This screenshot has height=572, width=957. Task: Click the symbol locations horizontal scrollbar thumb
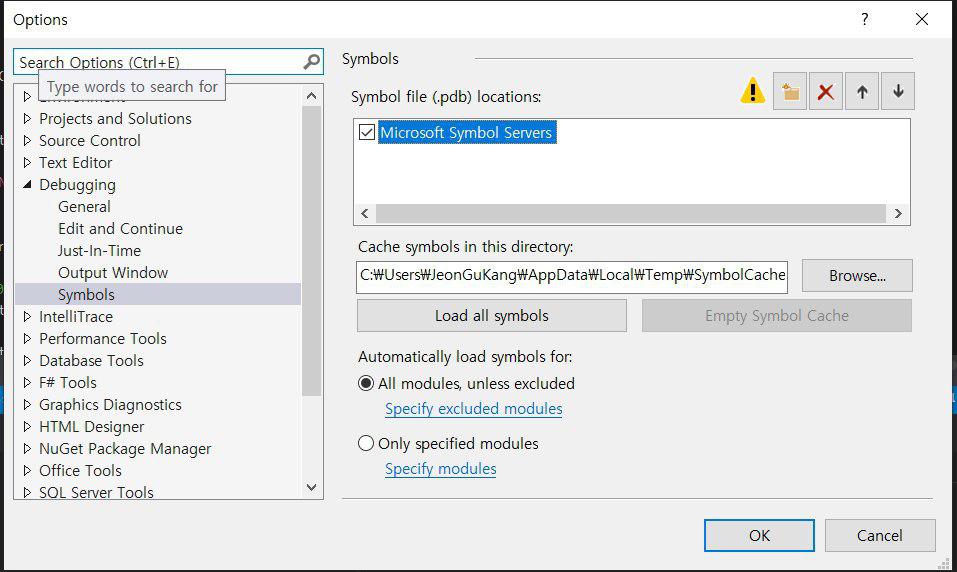(630, 213)
